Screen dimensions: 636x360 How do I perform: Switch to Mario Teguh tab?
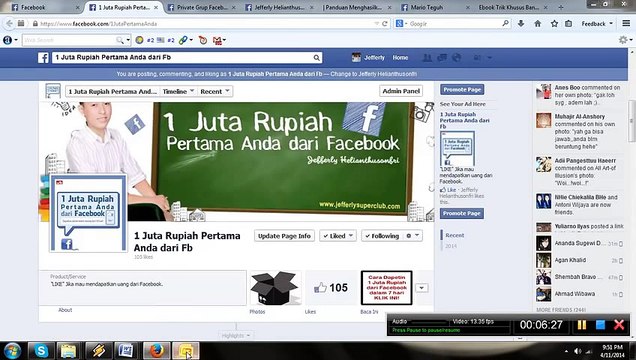point(436,7)
